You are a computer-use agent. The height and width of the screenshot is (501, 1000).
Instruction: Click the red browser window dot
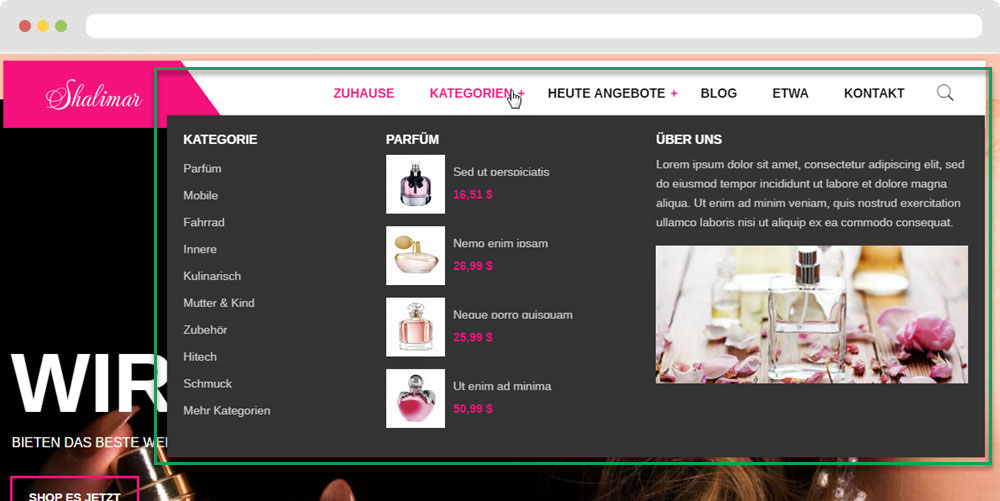pos(25,26)
